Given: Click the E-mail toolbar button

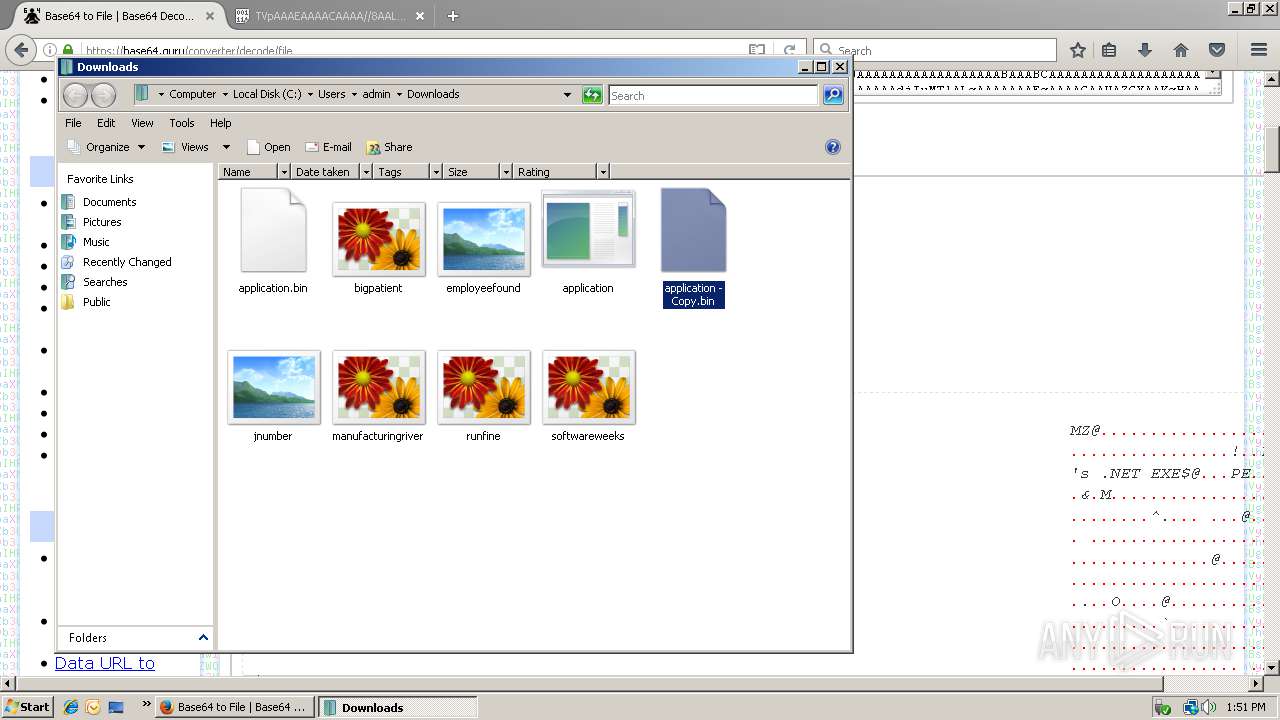Looking at the screenshot, I should tap(328, 147).
